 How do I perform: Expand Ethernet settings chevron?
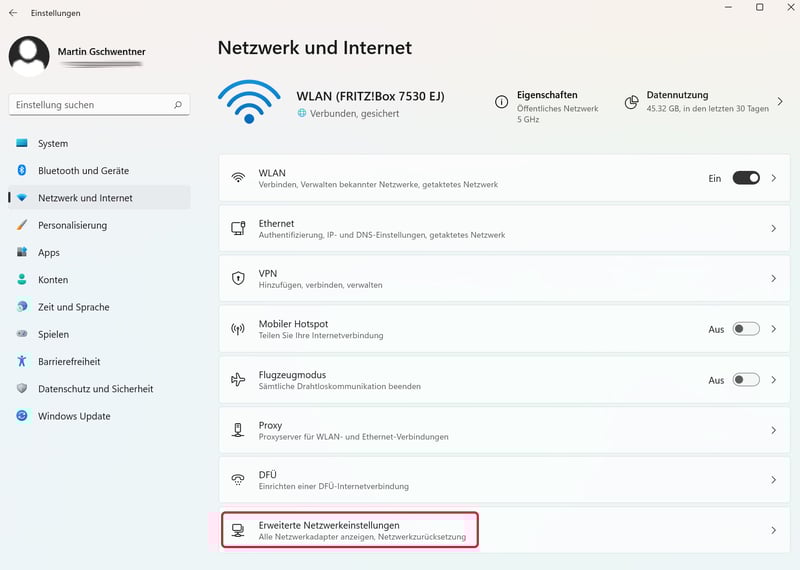[x=773, y=229]
